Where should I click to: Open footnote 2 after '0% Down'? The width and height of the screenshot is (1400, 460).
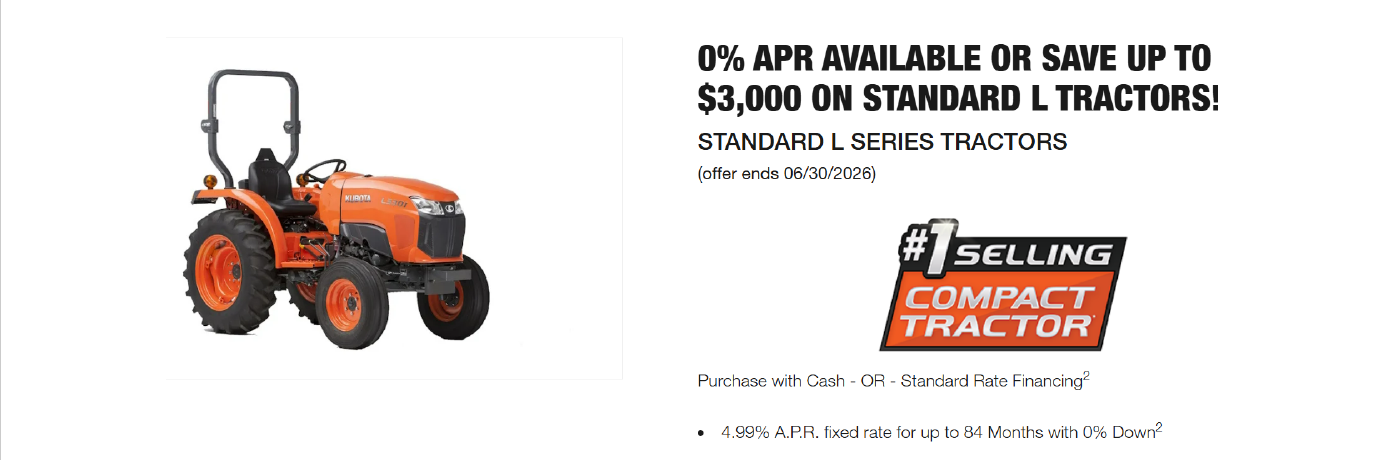pos(1159,428)
